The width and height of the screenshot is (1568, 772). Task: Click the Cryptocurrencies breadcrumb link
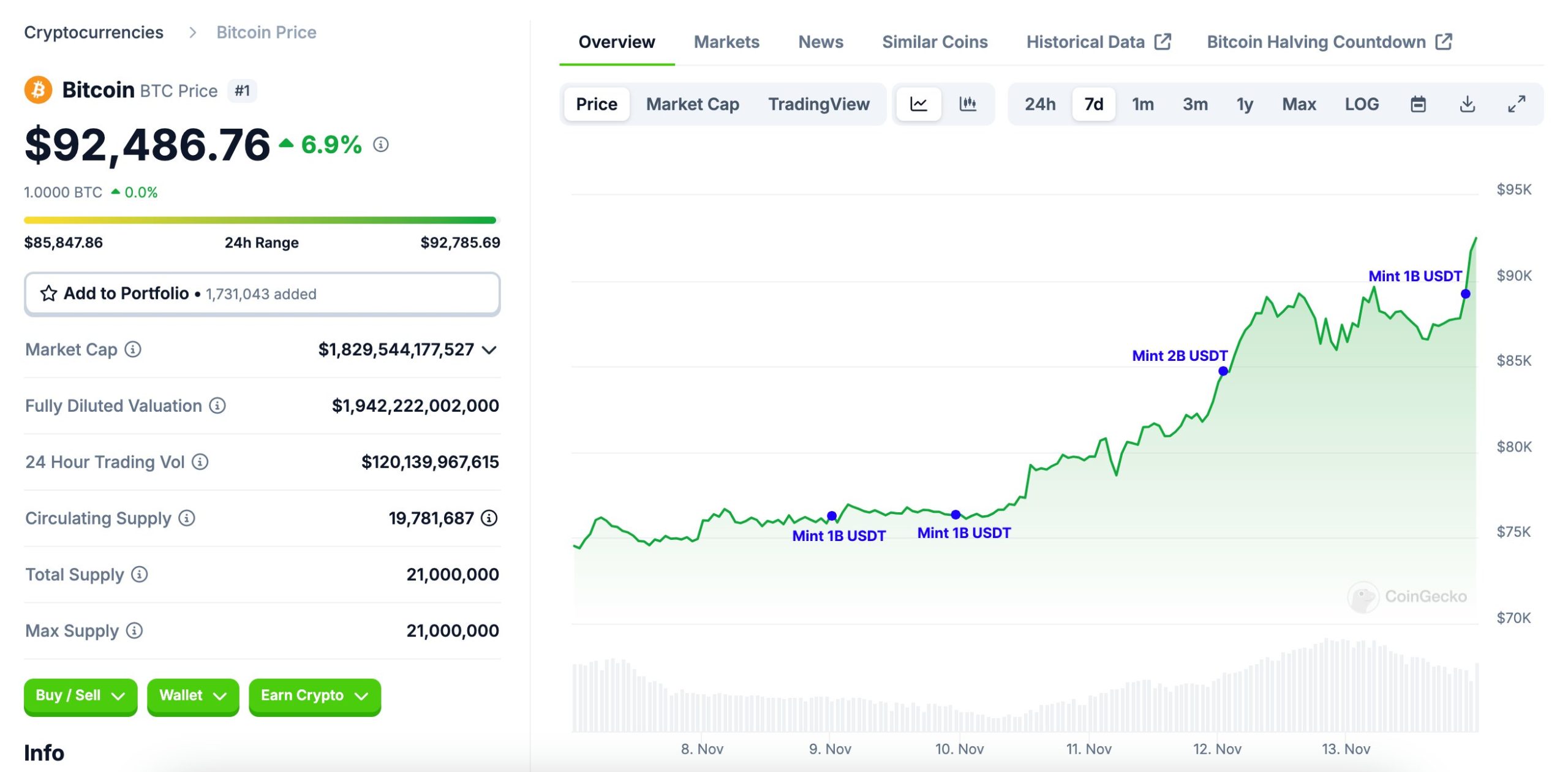[x=94, y=32]
